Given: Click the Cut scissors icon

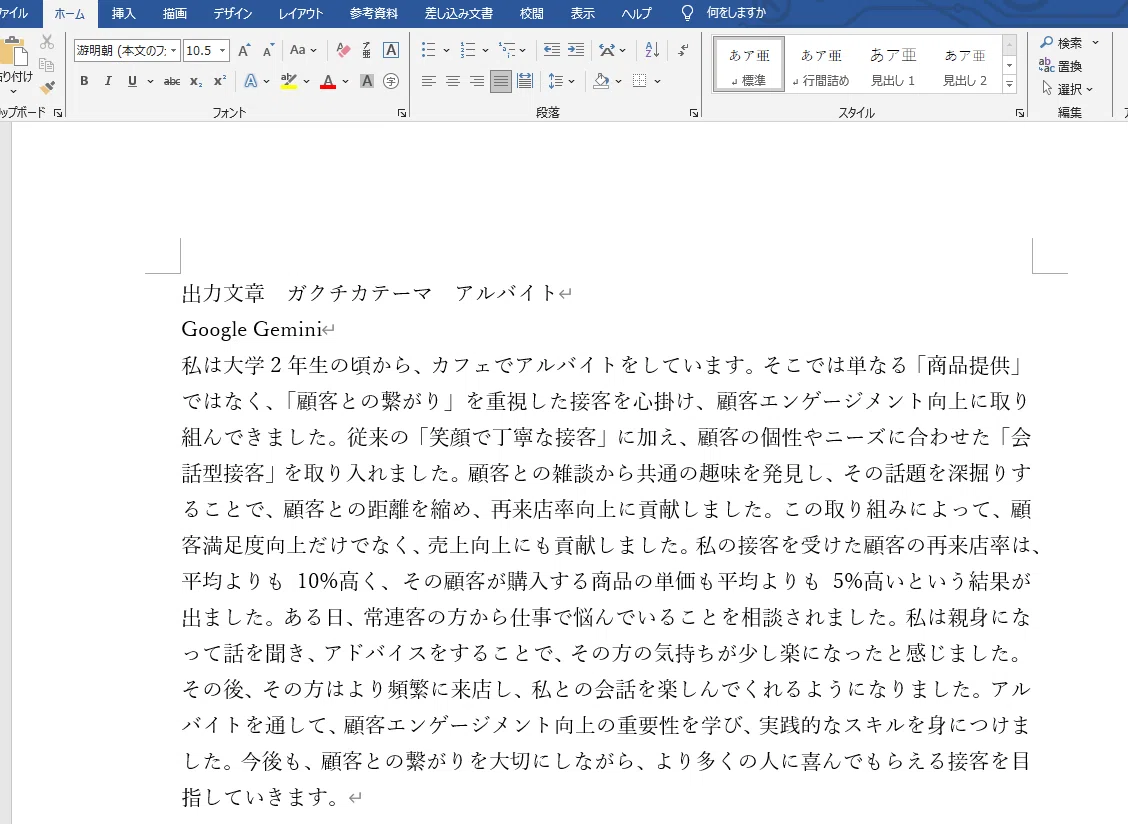Looking at the screenshot, I should point(47,42).
